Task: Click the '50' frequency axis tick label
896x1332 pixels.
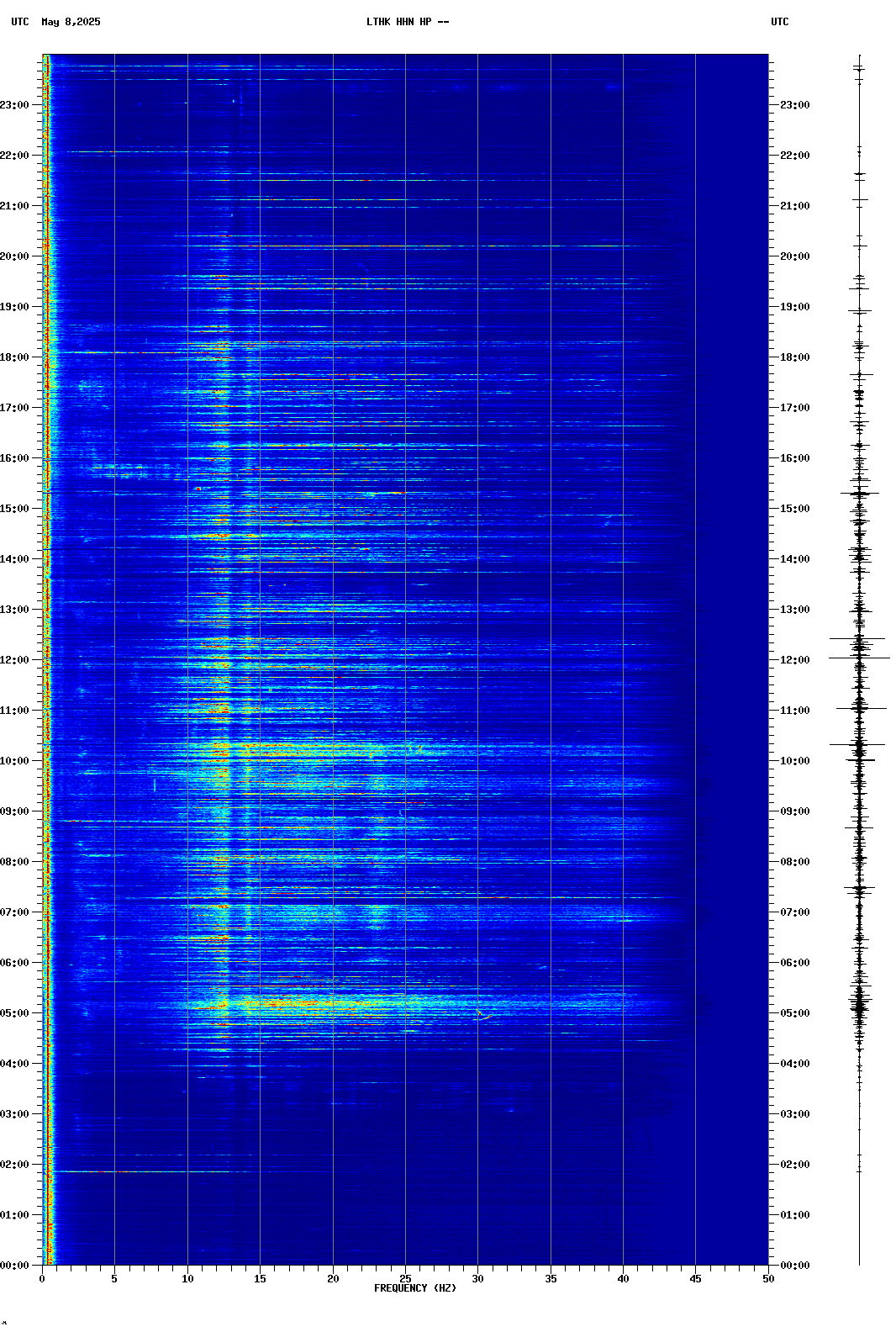Action: [768, 1279]
